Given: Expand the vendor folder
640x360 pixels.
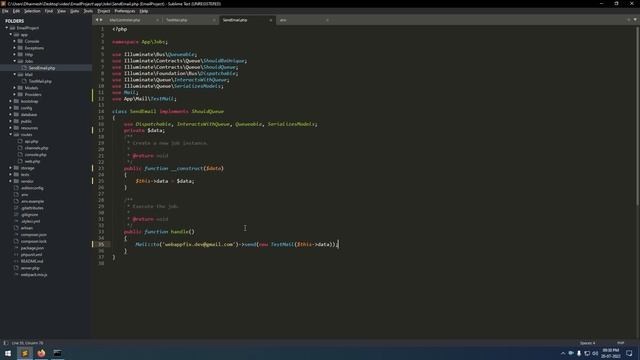Looking at the screenshot, I should [11, 181].
